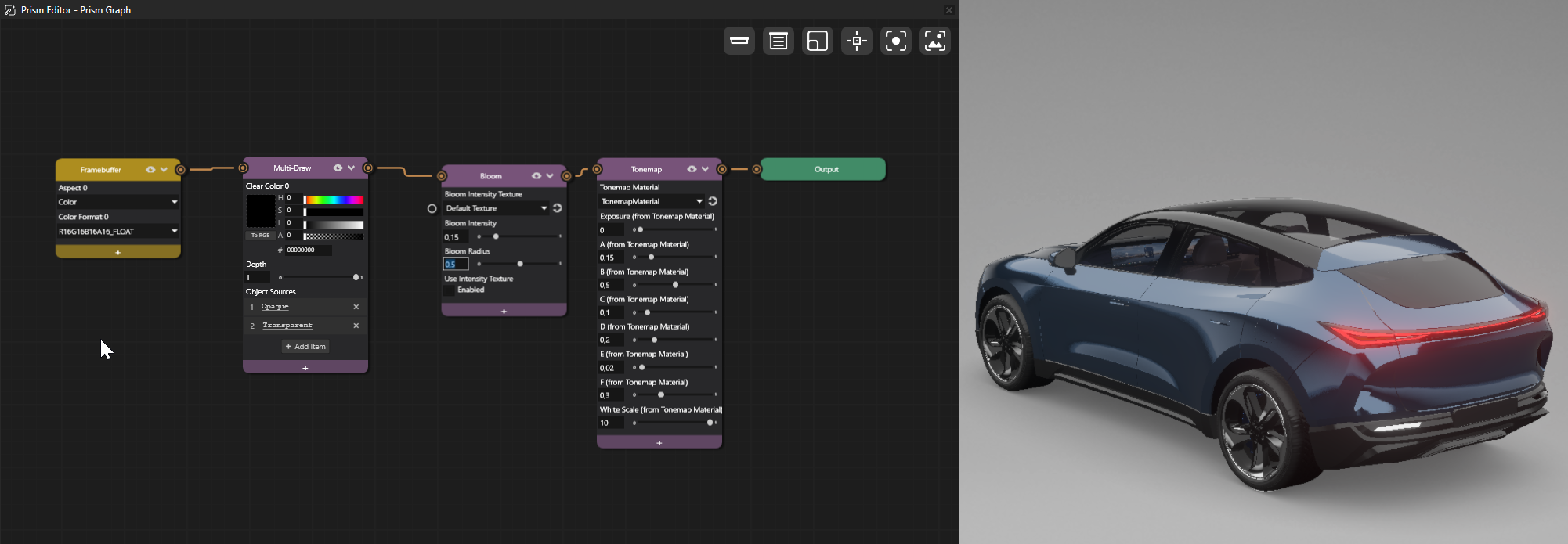Viewport: 1568px width, 544px height.
Task: Click the layout panel toolbar icon
Action: (x=817, y=41)
